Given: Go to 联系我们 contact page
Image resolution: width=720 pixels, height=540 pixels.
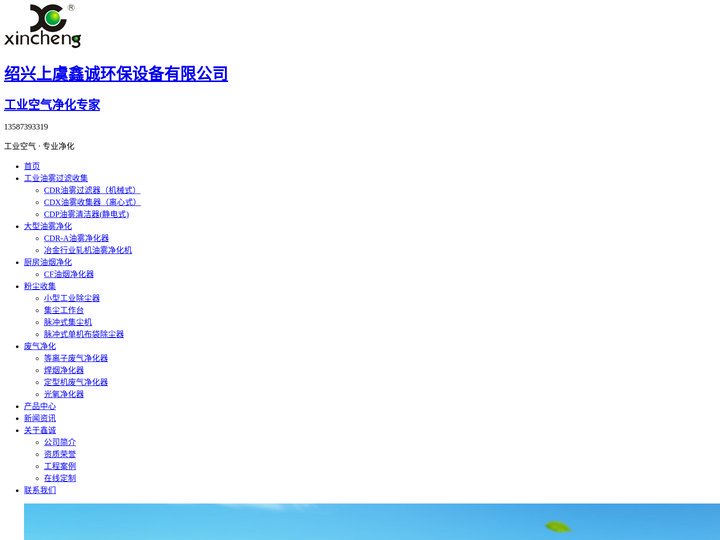Looking at the screenshot, I should point(39,490).
